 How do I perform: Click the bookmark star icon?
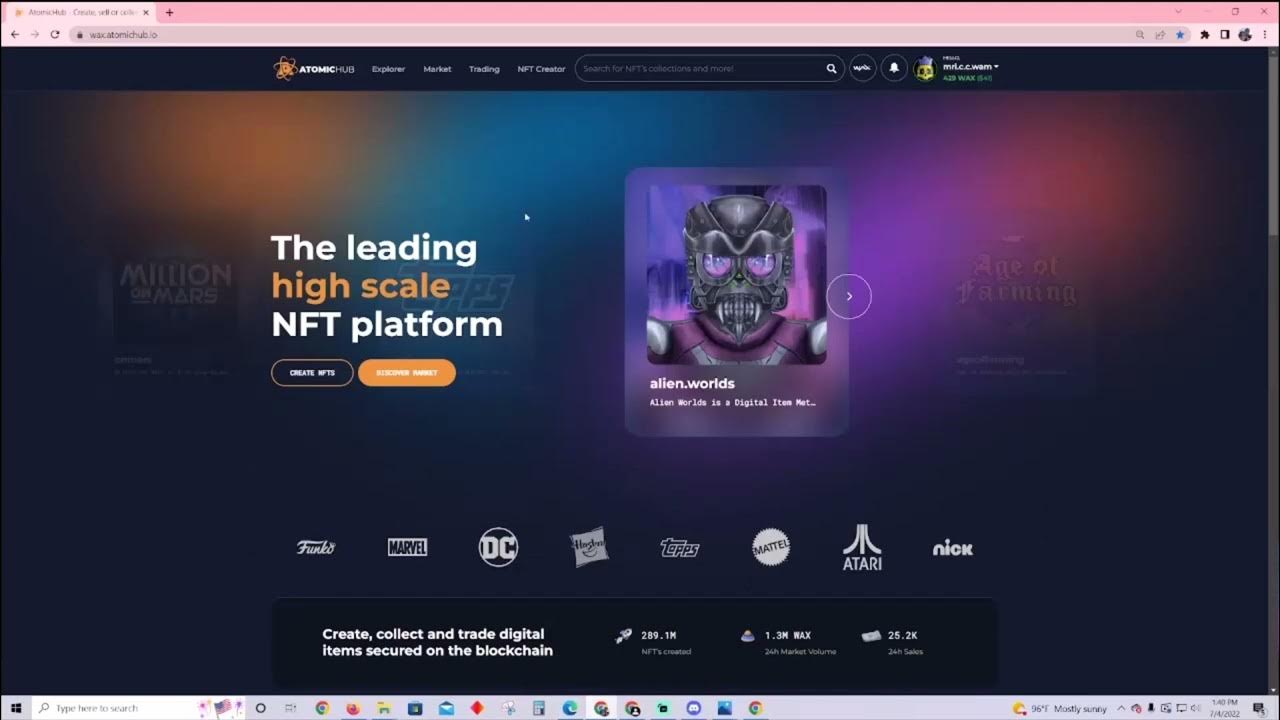tap(1180, 34)
